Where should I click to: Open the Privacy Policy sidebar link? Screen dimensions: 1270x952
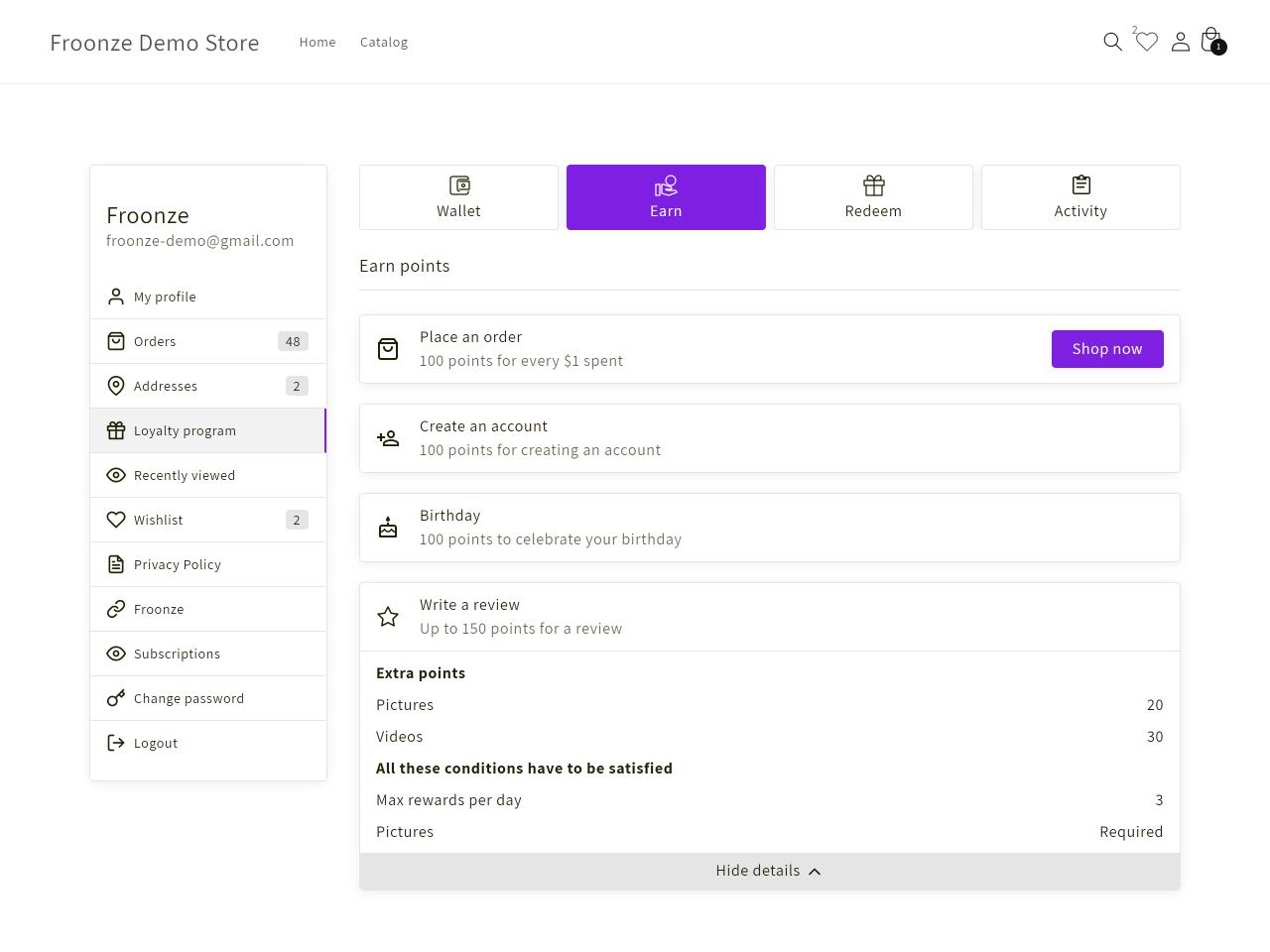tap(208, 564)
